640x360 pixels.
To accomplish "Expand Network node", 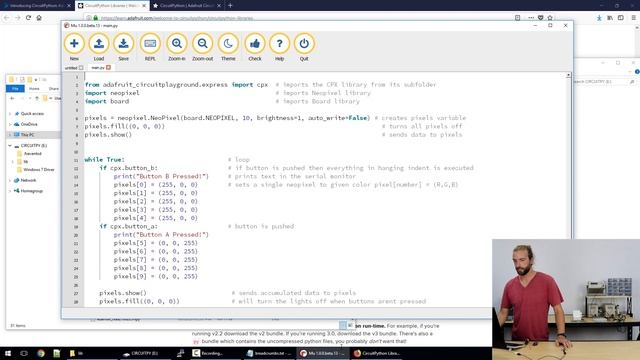I will [x=10, y=180].
